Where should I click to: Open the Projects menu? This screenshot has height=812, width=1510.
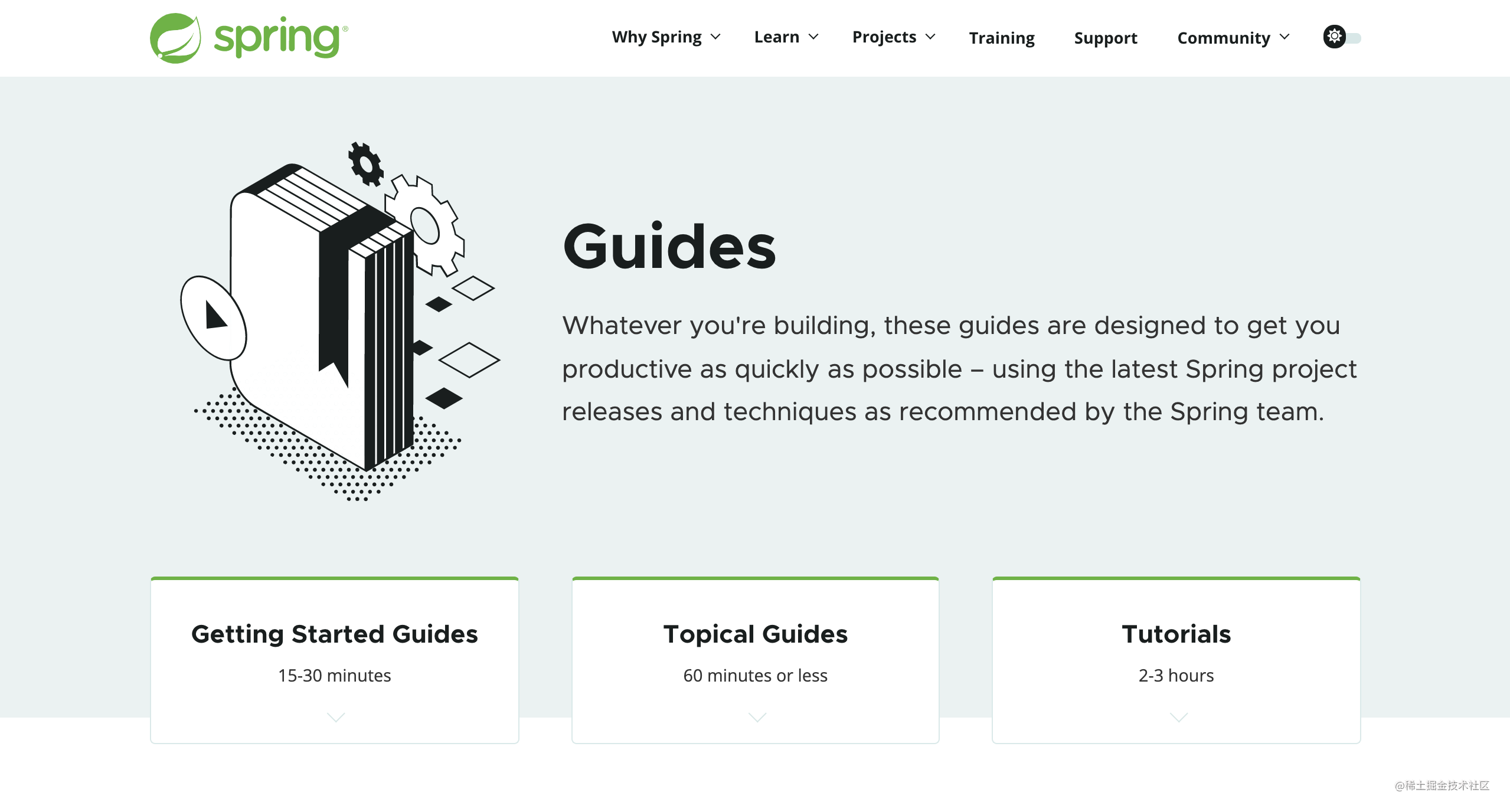point(894,37)
